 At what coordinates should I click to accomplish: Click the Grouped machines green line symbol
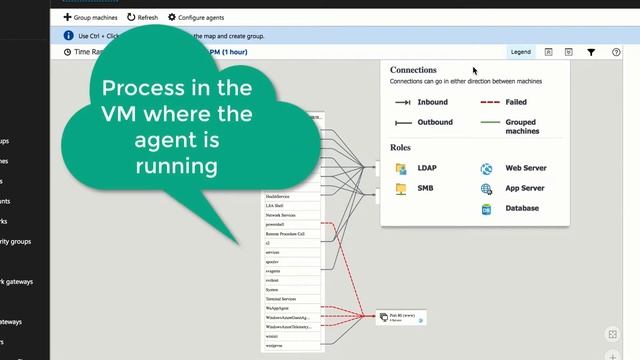point(490,122)
